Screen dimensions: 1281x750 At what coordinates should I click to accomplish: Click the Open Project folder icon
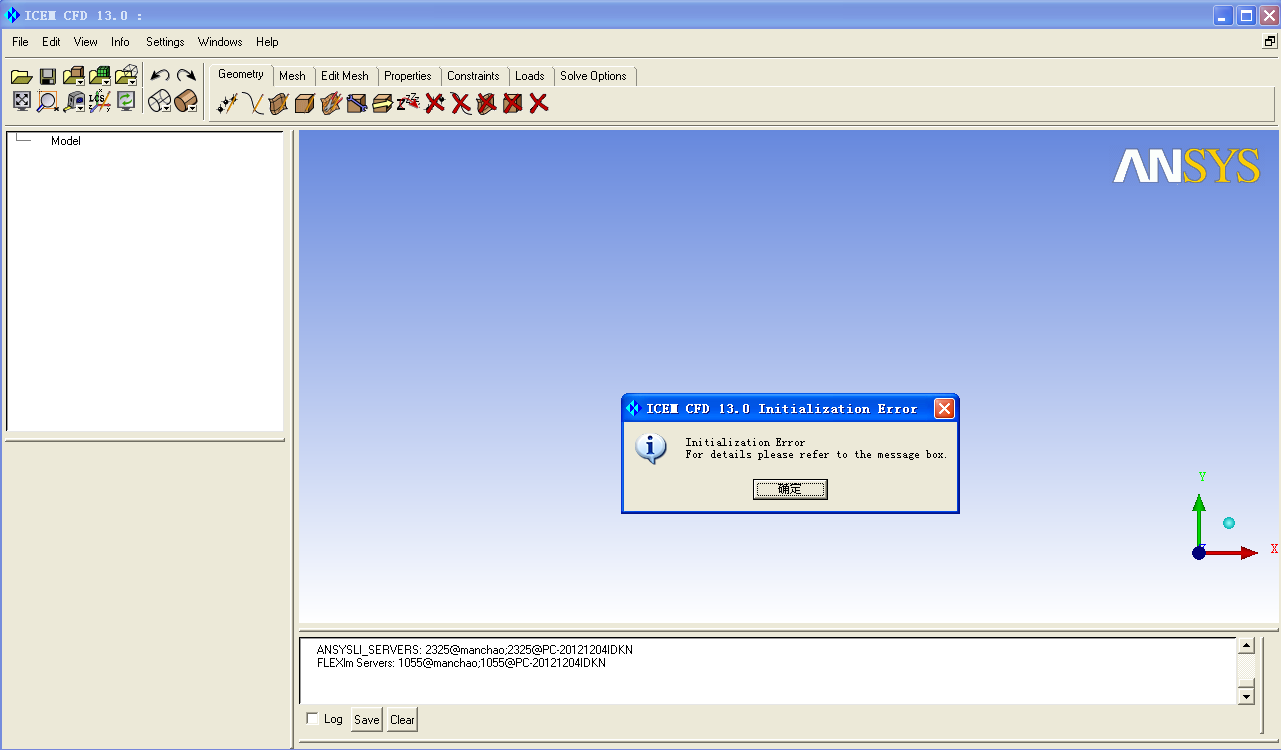point(22,76)
